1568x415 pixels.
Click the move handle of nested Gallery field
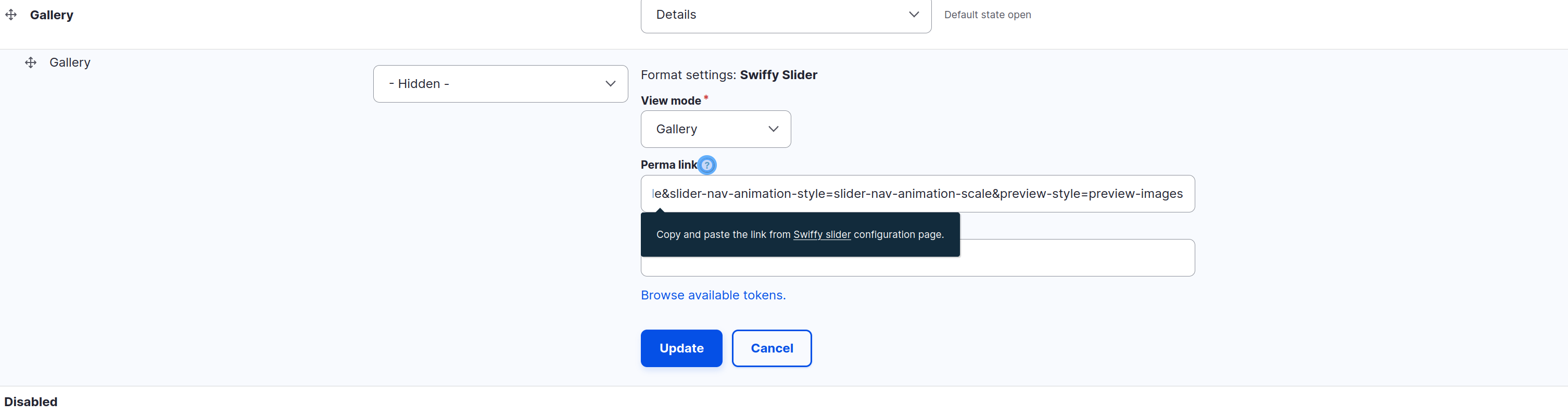(30, 62)
